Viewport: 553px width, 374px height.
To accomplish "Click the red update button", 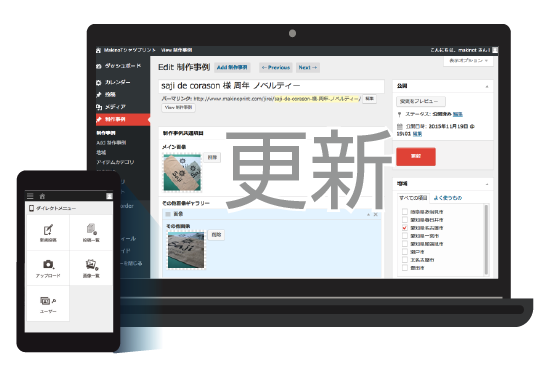I will [416, 156].
